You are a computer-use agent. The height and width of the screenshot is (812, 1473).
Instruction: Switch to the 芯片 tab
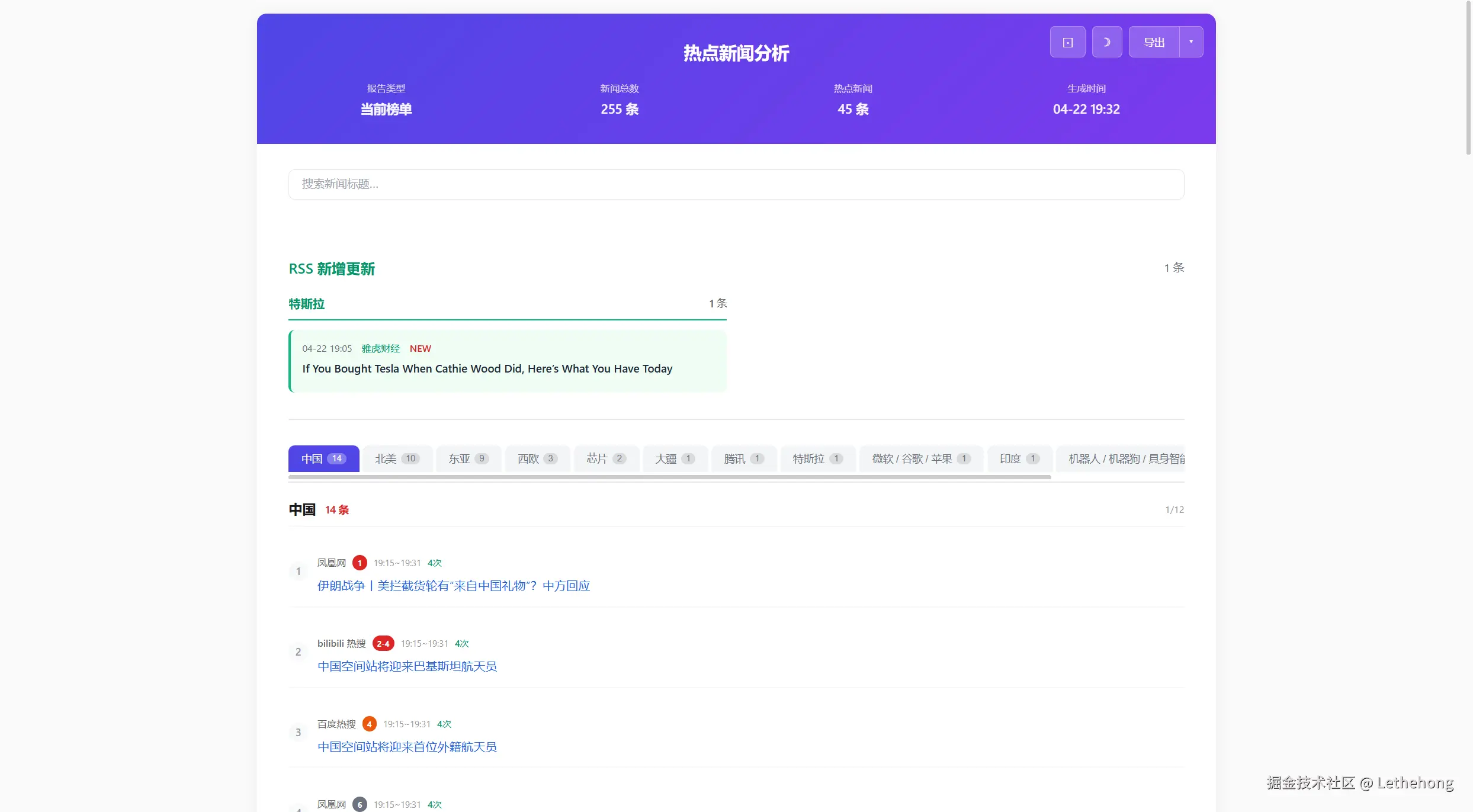(x=606, y=458)
